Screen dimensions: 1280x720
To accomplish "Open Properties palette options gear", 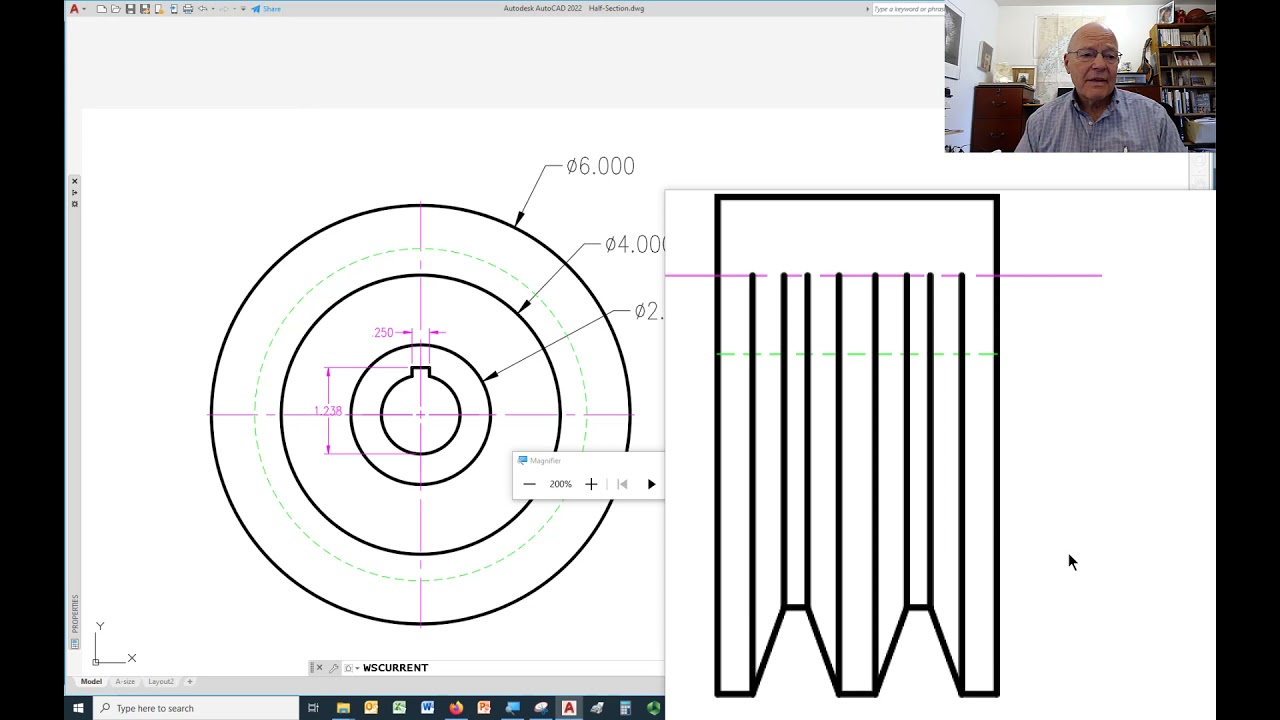I will click(74, 203).
